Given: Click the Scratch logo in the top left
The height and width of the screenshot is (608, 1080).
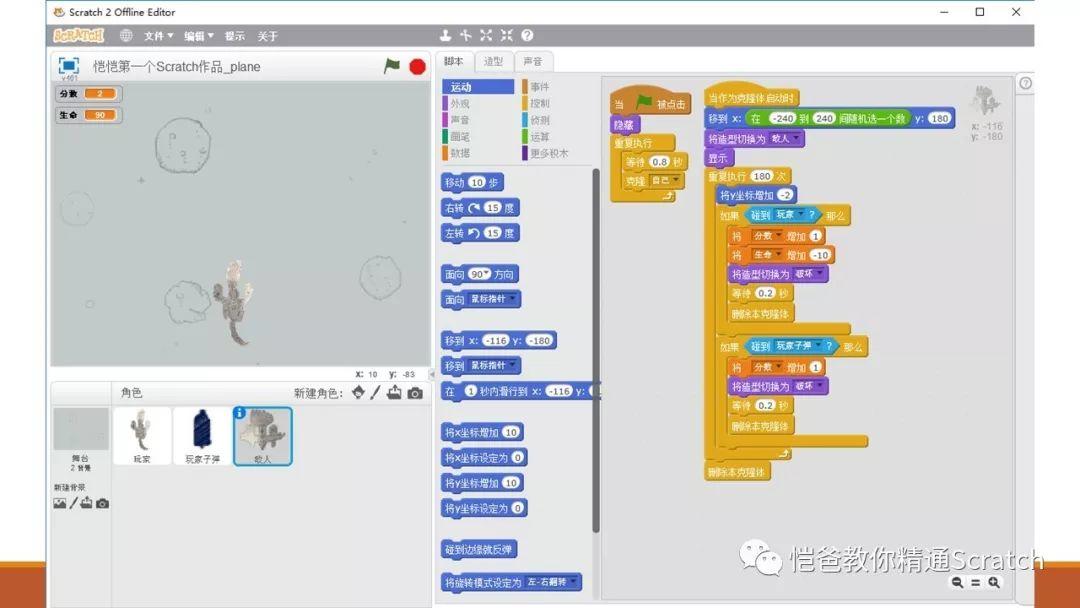Looking at the screenshot, I should pos(79,35).
